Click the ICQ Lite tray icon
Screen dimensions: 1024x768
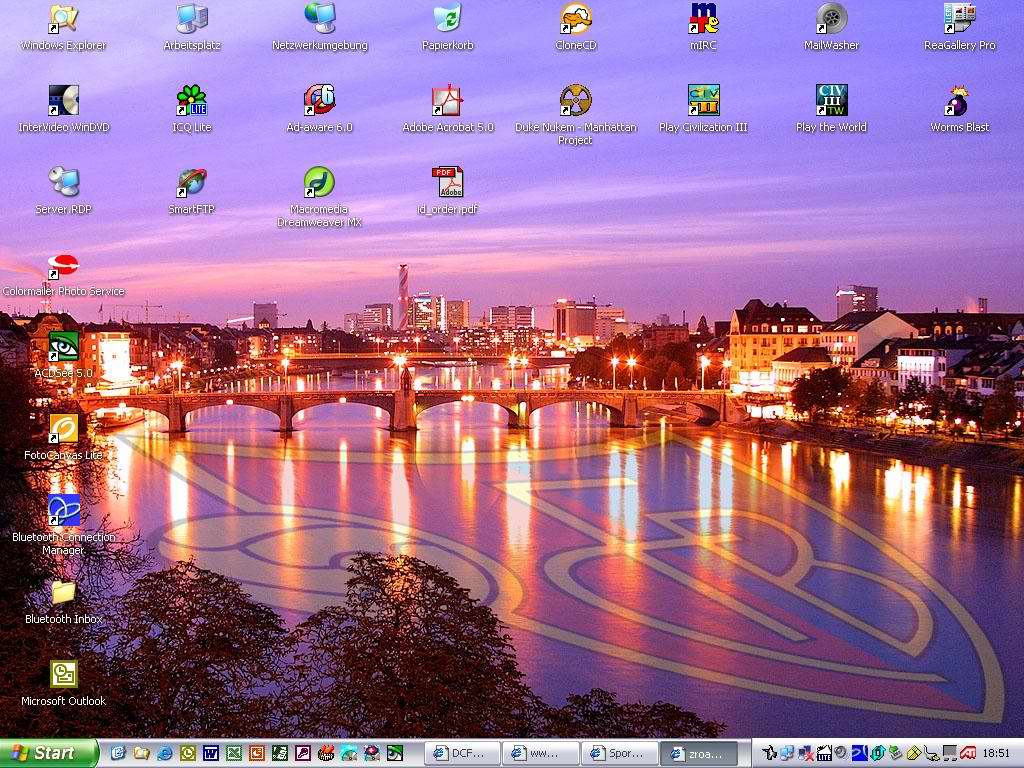tap(824, 753)
